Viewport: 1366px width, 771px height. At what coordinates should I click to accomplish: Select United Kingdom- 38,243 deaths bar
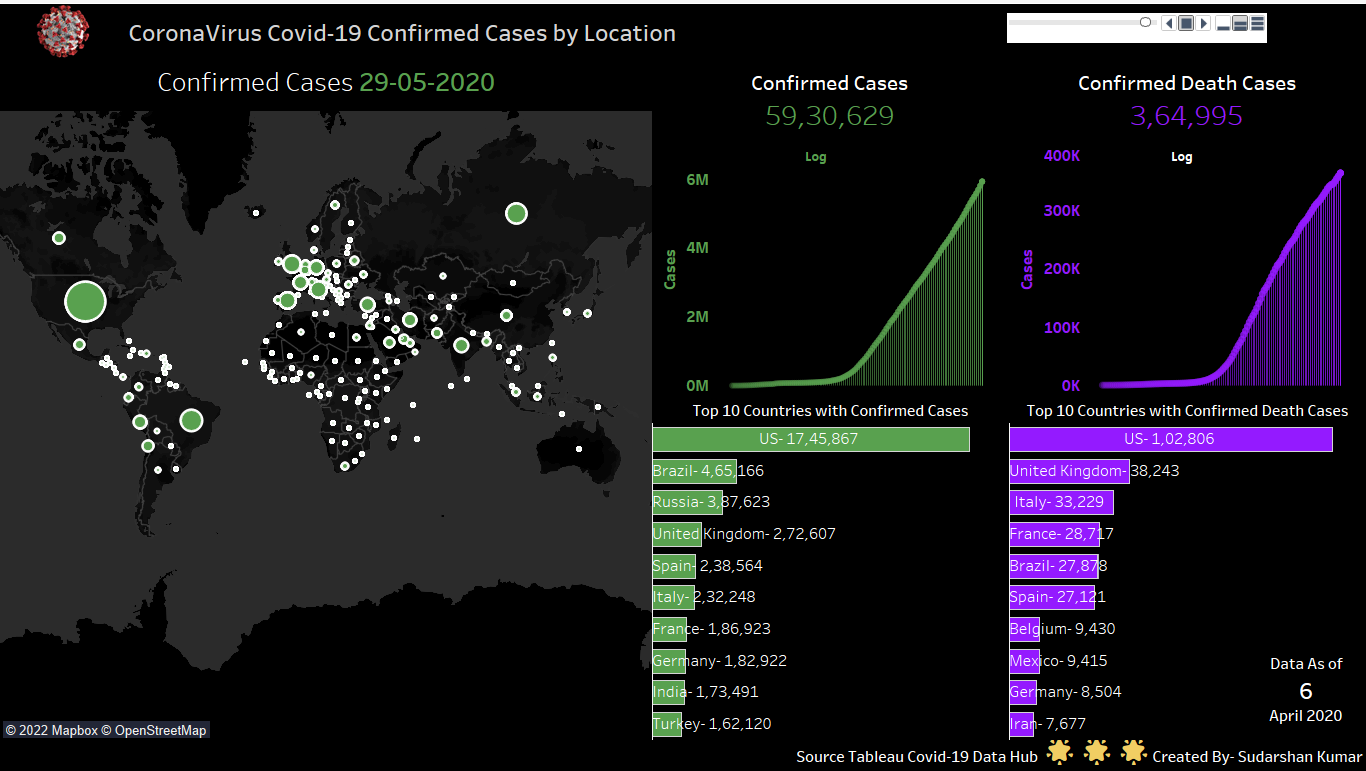click(x=1070, y=471)
